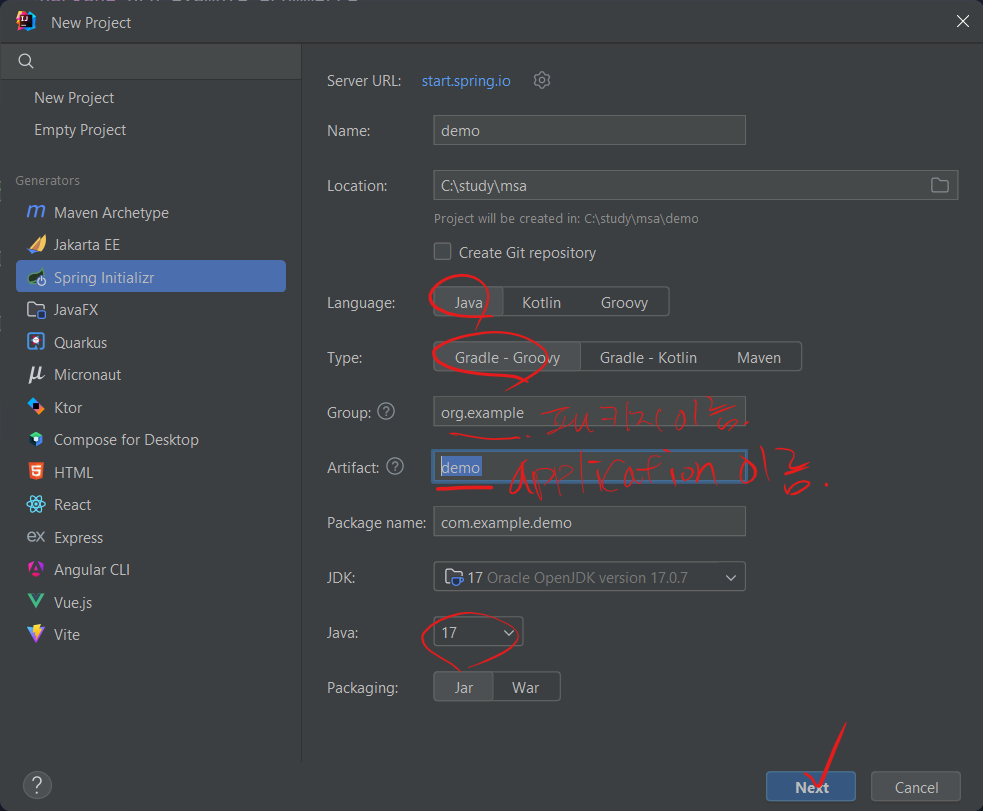
Task: Select Compose for Desktop label
Action: pyautogui.click(x=126, y=440)
